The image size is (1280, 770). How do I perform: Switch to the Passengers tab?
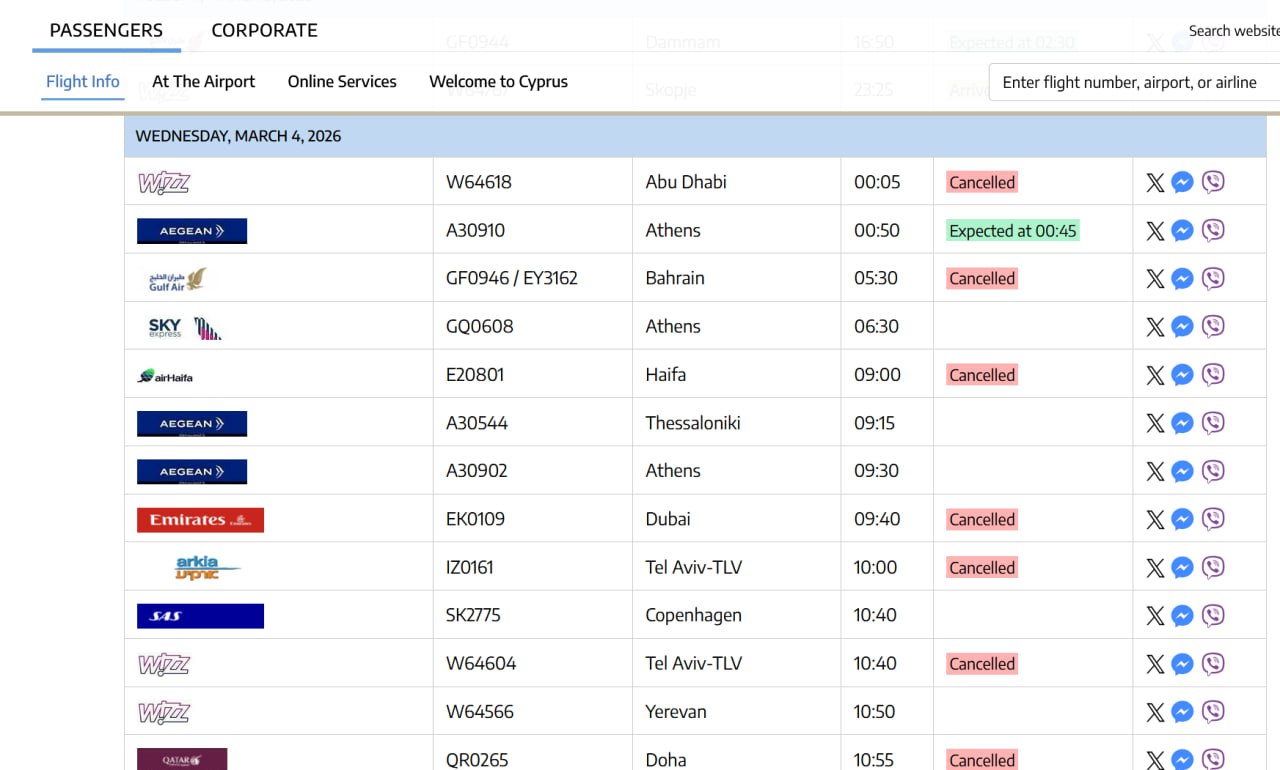click(x=106, y=30)
